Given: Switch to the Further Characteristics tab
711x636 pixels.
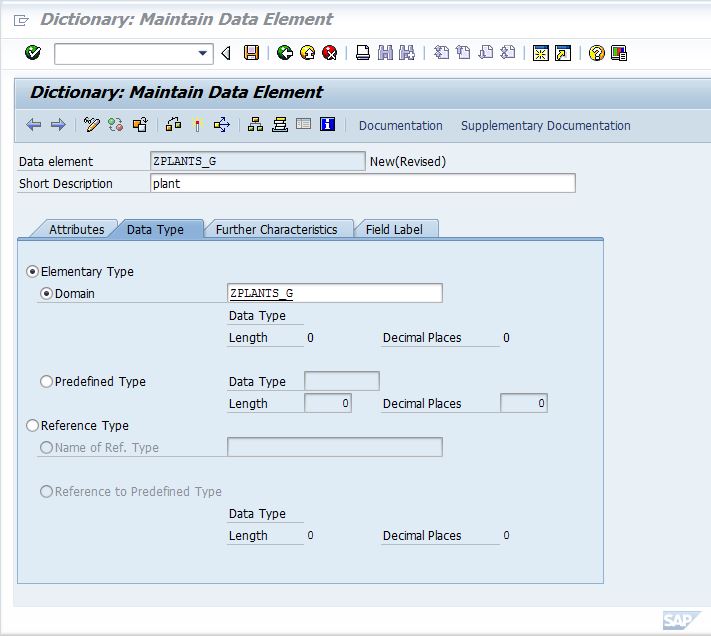Looking at the screenshot, I should pyautogui.click(x=276, y=229).
